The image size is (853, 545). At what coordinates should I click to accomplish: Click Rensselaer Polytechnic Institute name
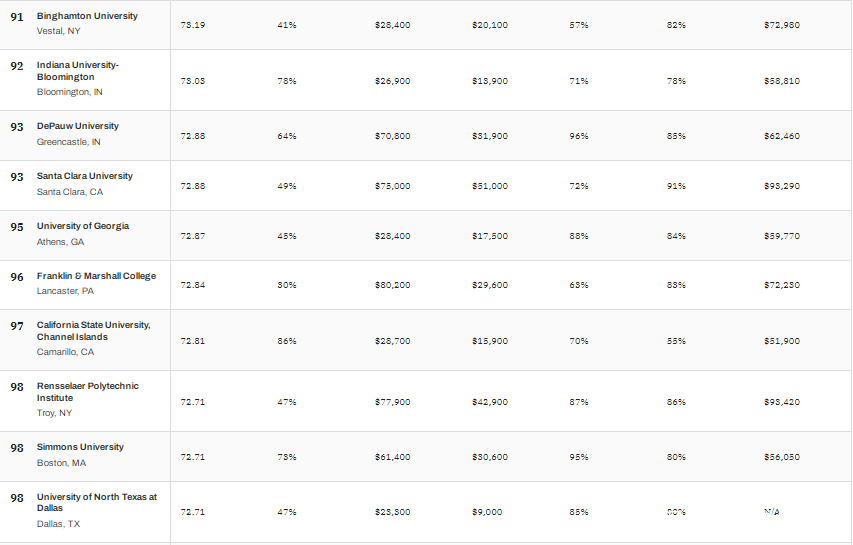pyautogui.click(x=88, y=392)
